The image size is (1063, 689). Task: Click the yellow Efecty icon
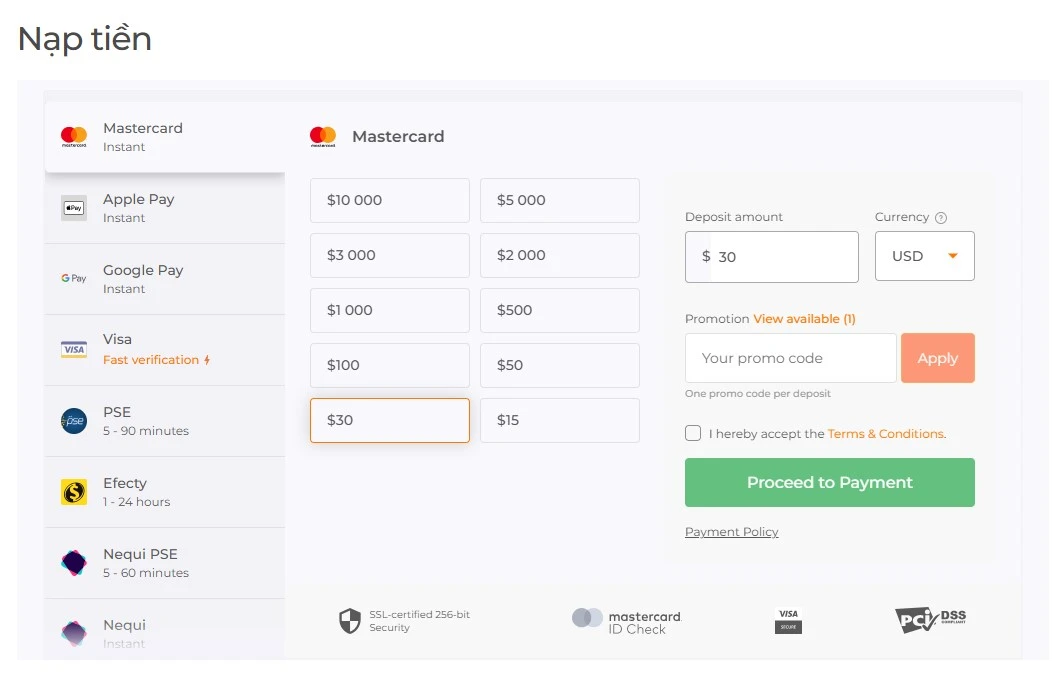pyautogui.click(x=74, y=492)
